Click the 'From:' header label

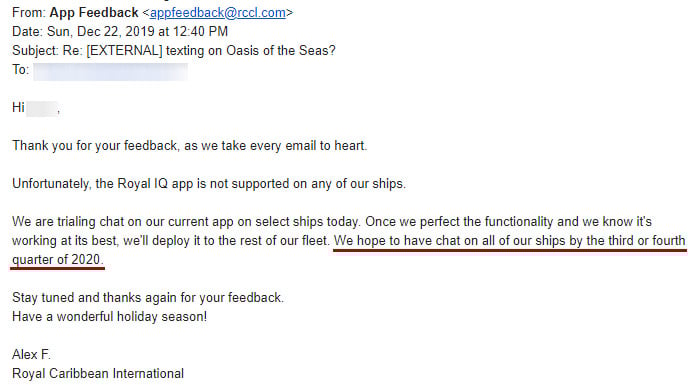tap(28, 13)
